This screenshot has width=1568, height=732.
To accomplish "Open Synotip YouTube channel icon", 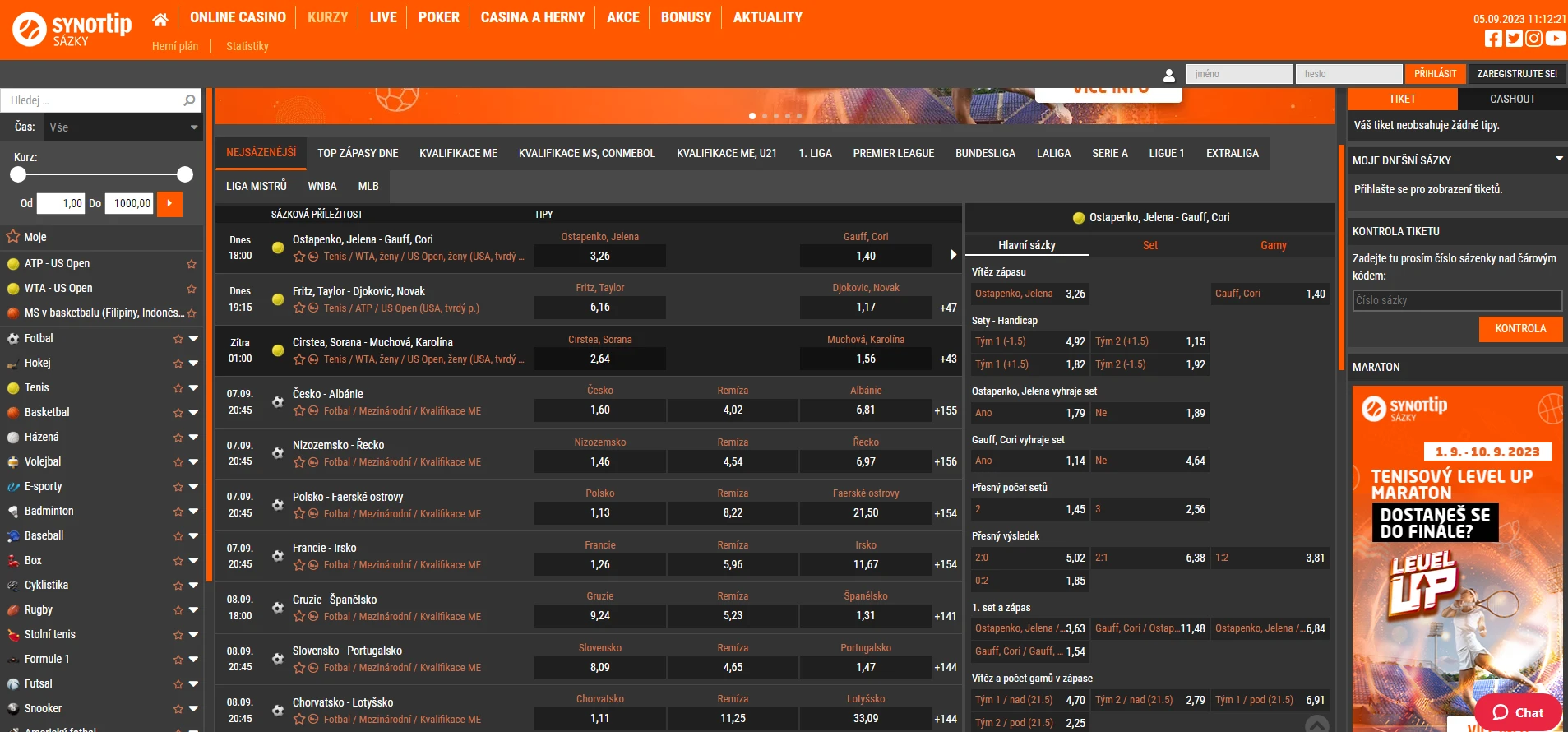I will point(1555,38).
